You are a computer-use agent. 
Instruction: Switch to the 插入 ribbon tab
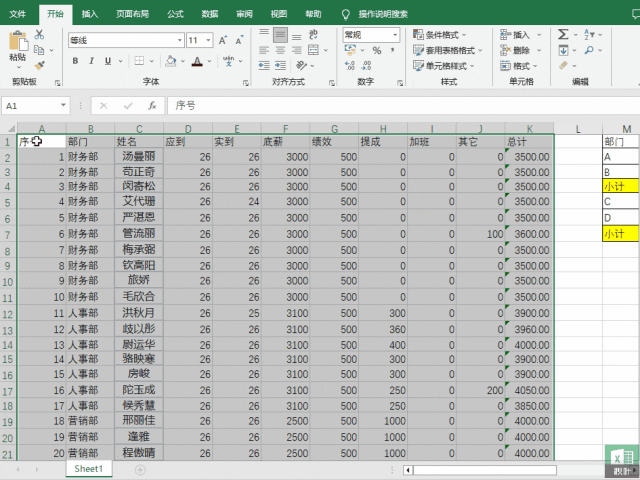[90, 14]
